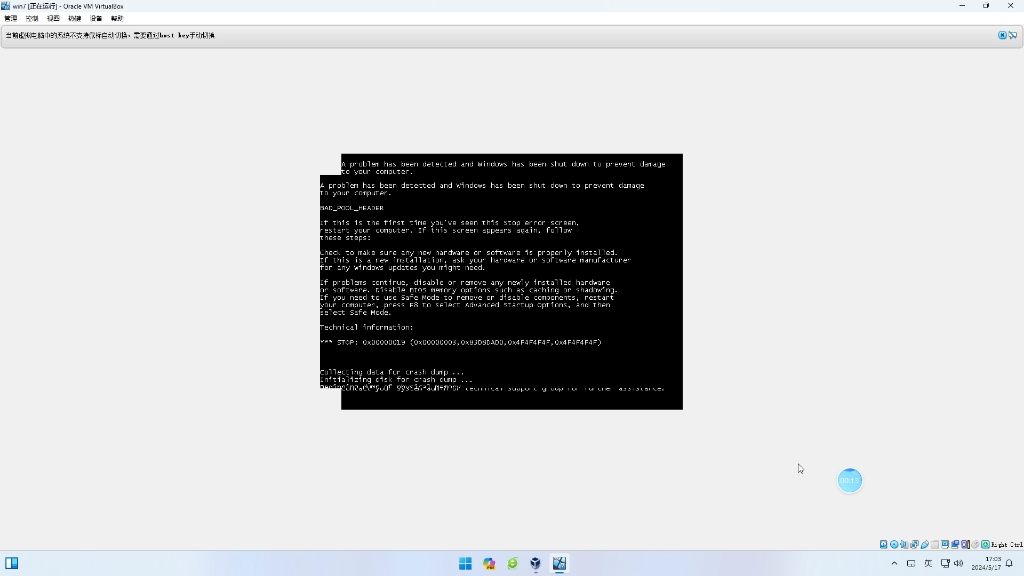
Task: Open the 设备 menu
Action: 96,18
